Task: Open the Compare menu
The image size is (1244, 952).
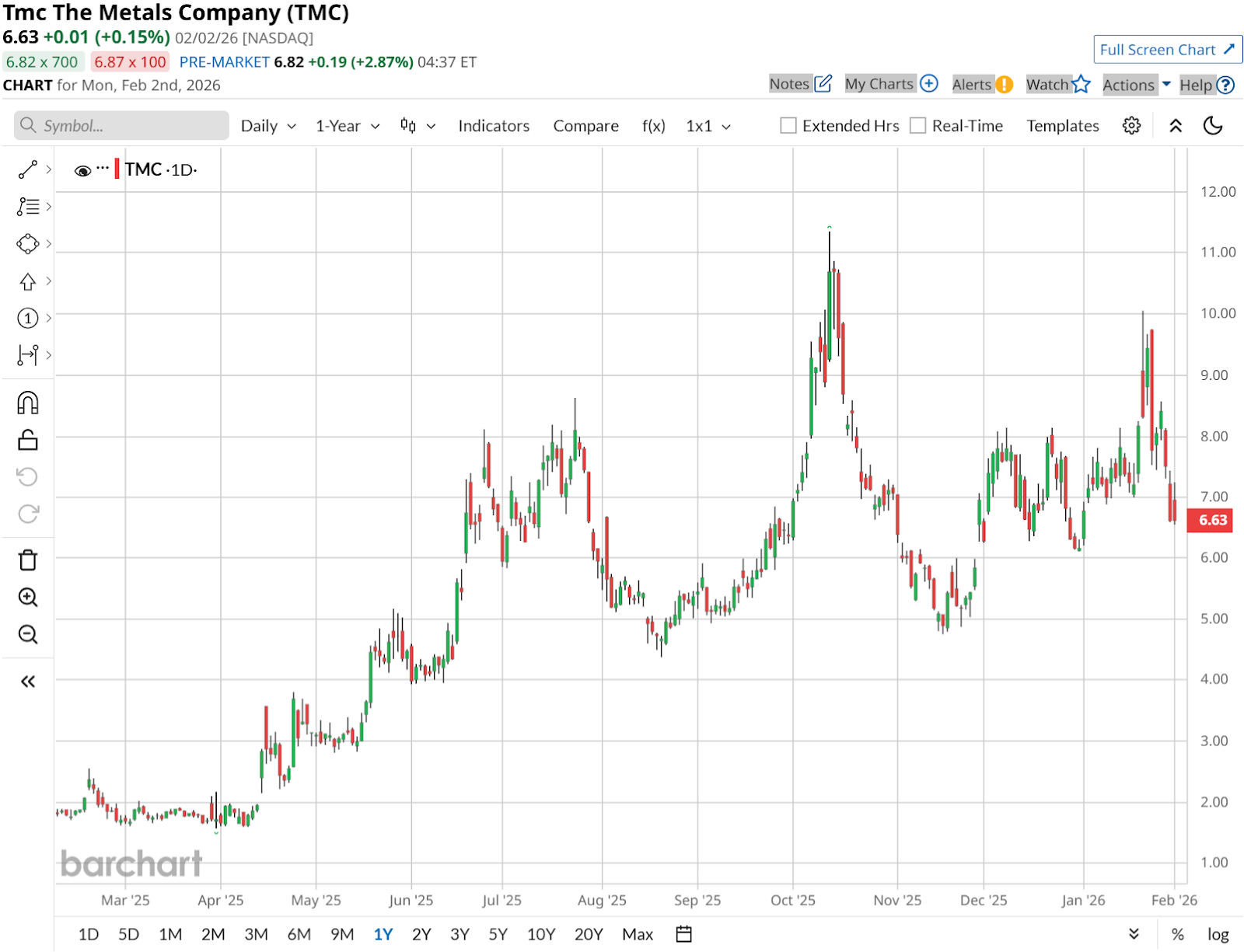Action: 586,126
